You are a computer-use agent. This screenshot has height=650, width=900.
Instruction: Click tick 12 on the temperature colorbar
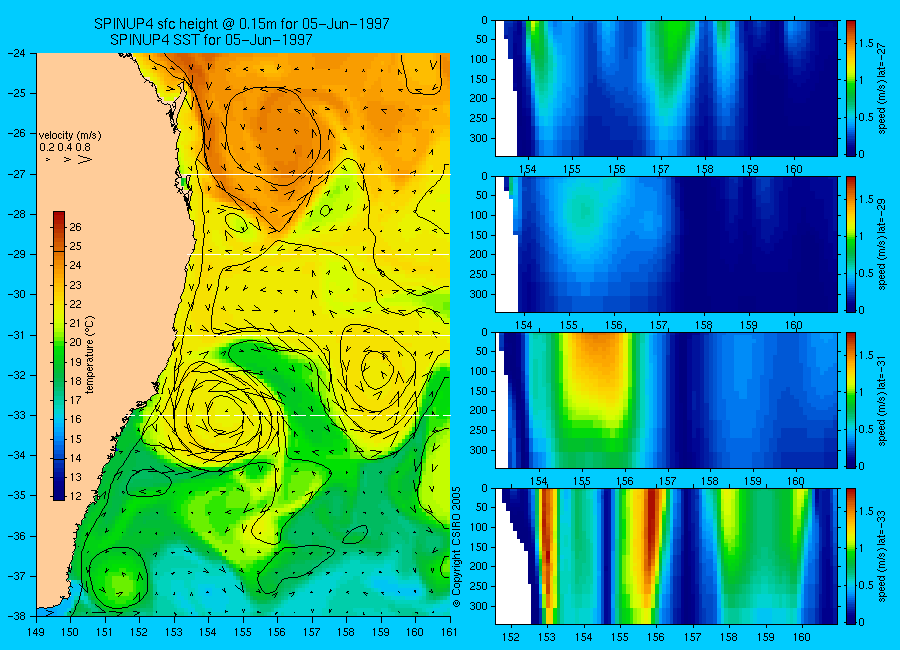[x=75, y=496]
